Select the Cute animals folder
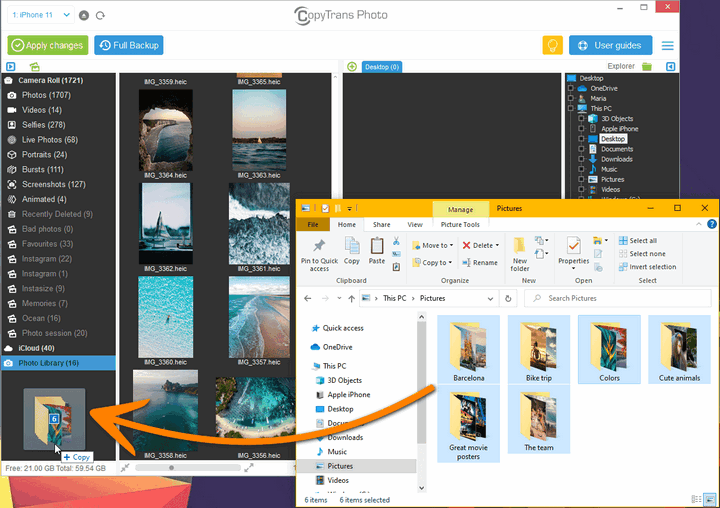The width and height of the screenshot is (720, 508). point(679,350)
